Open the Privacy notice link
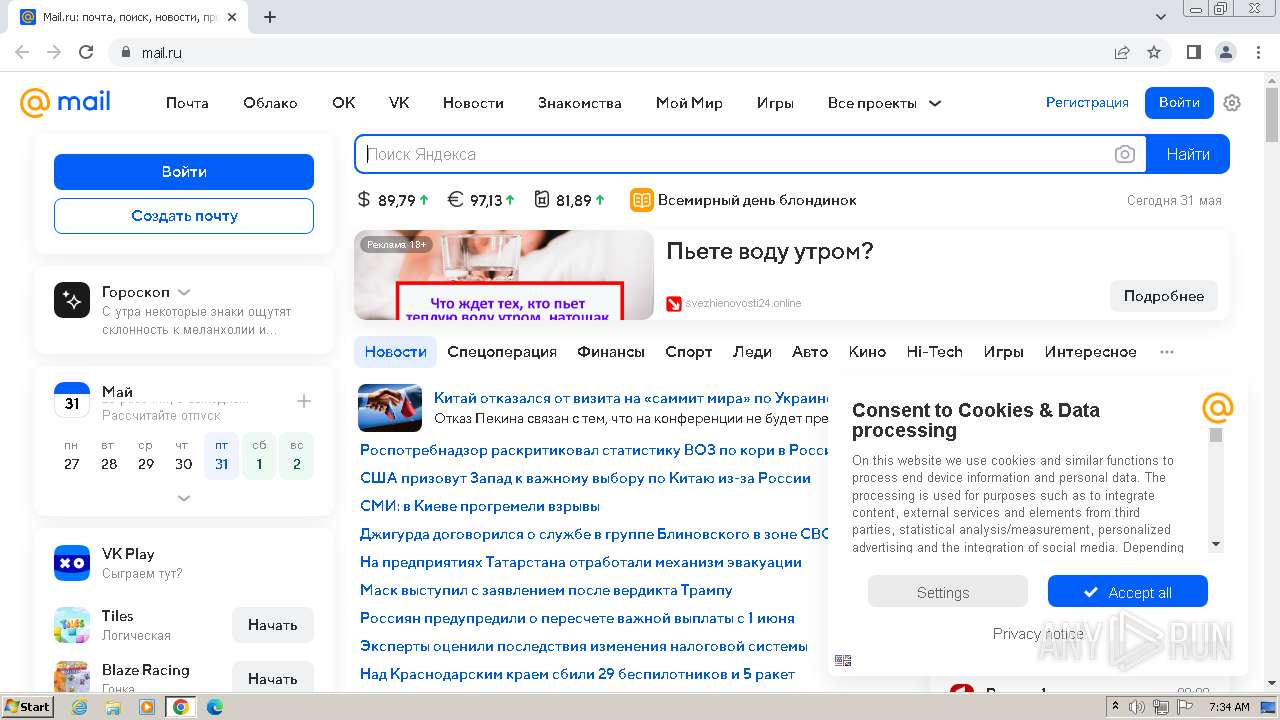1280x720 pixels. point(1038,634)
